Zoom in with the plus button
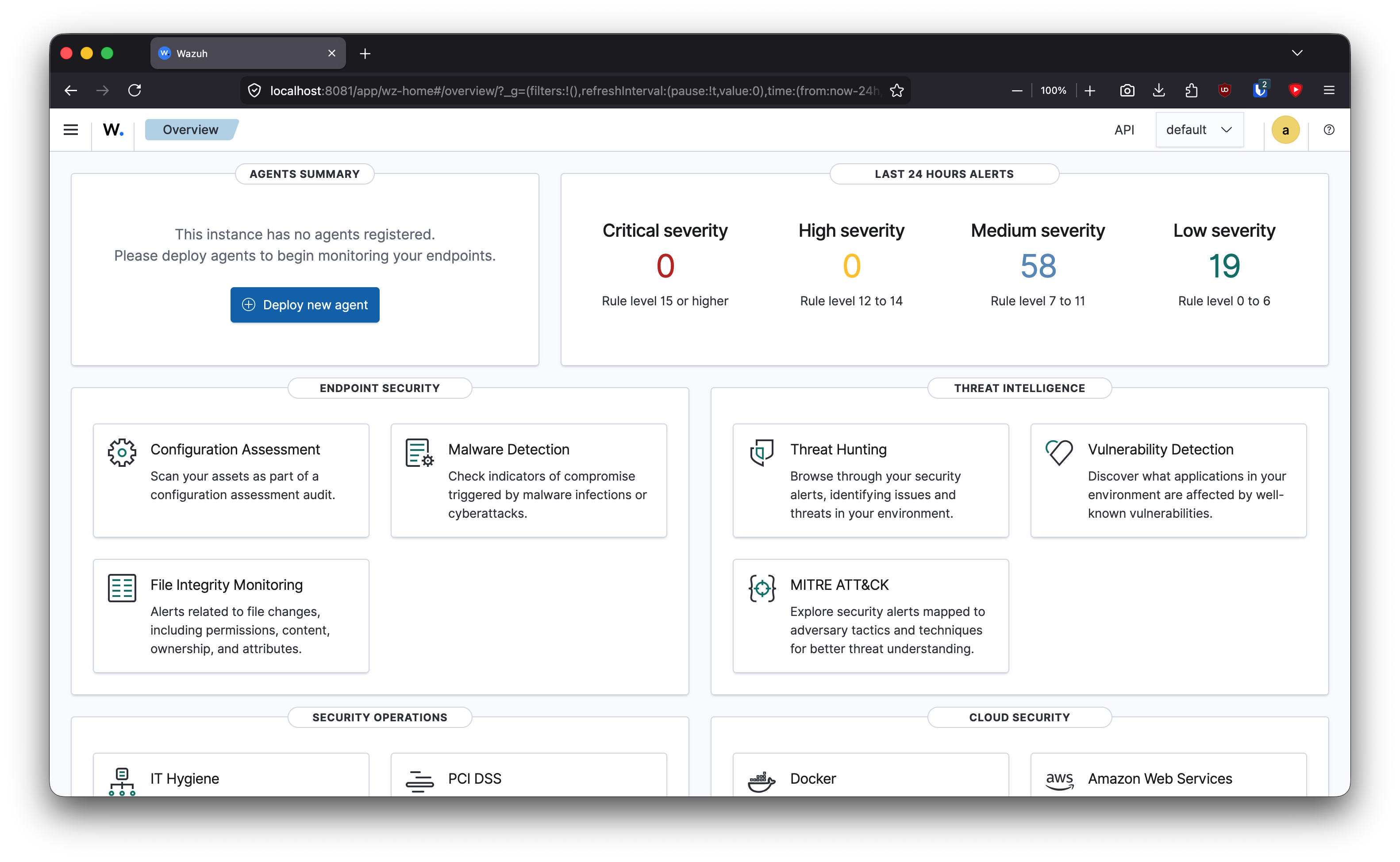Screen dimensions: 1400x862 tap(1090, 90)
